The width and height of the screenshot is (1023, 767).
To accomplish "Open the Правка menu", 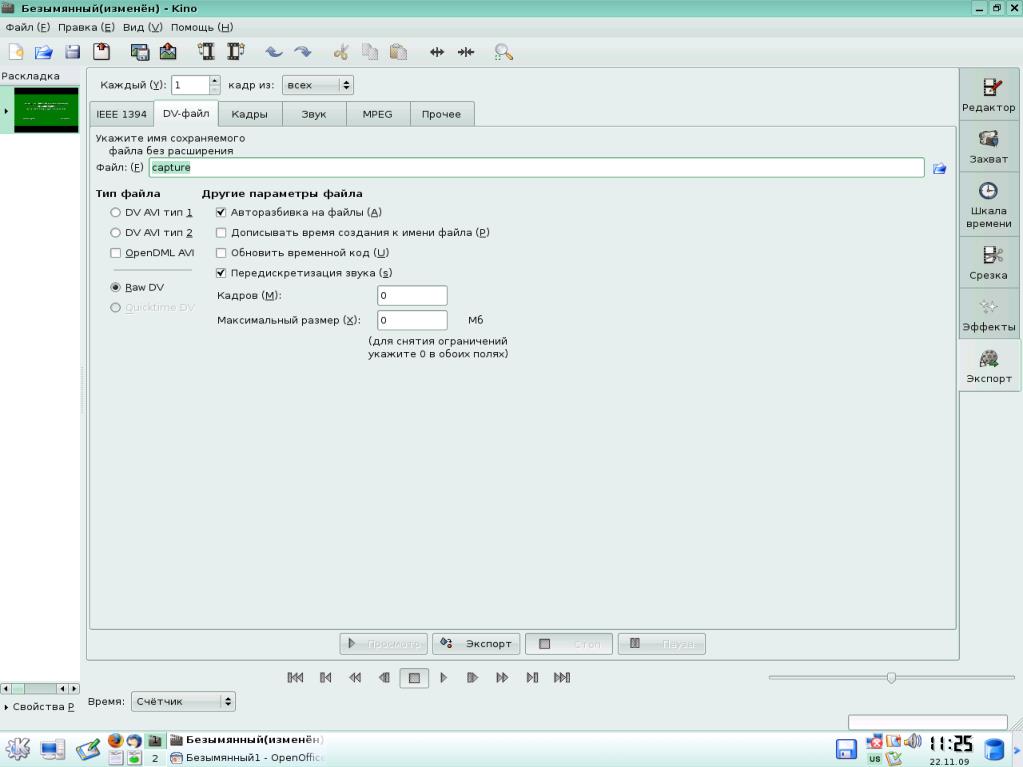I will (x=86, y=27).
